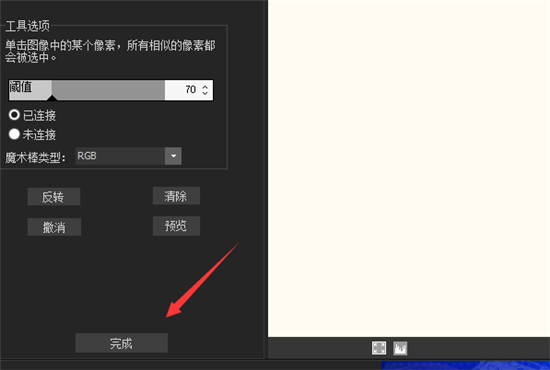The image size is (550, 370).
Task: Click the 工具选项 heading text
Action: [28, 26]
